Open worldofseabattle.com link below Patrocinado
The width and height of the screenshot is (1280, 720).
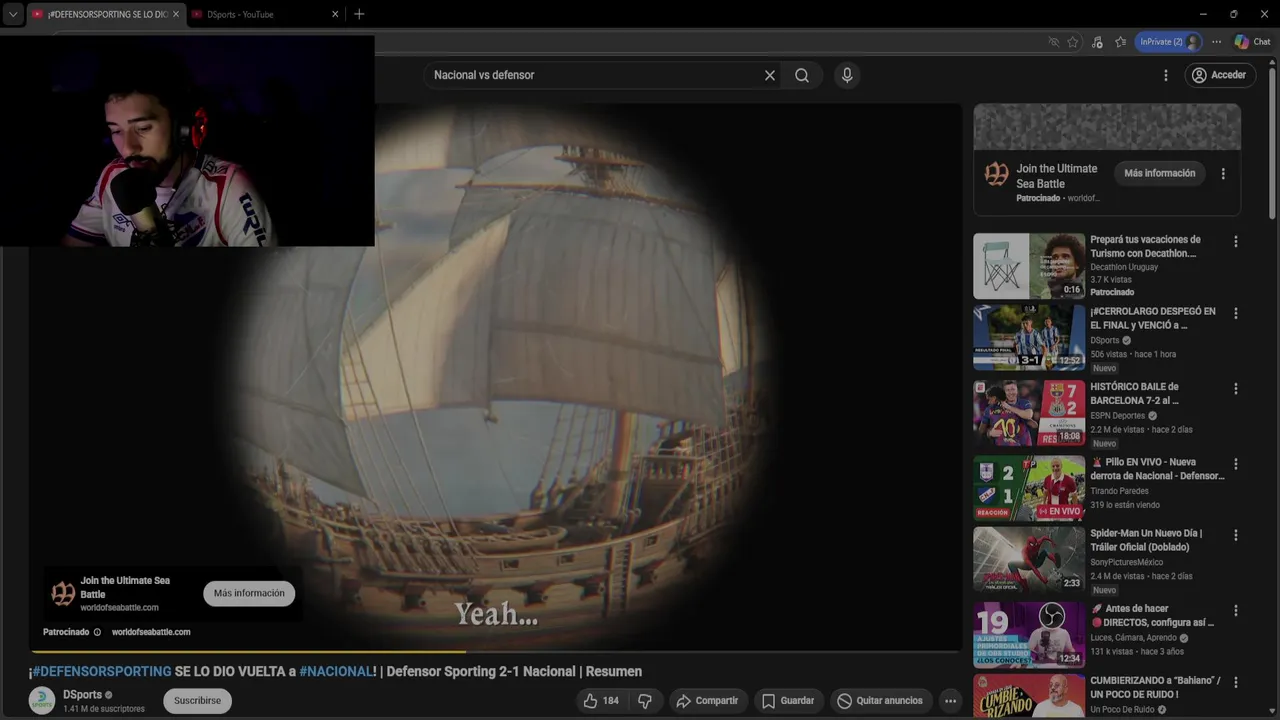(151, 632)
